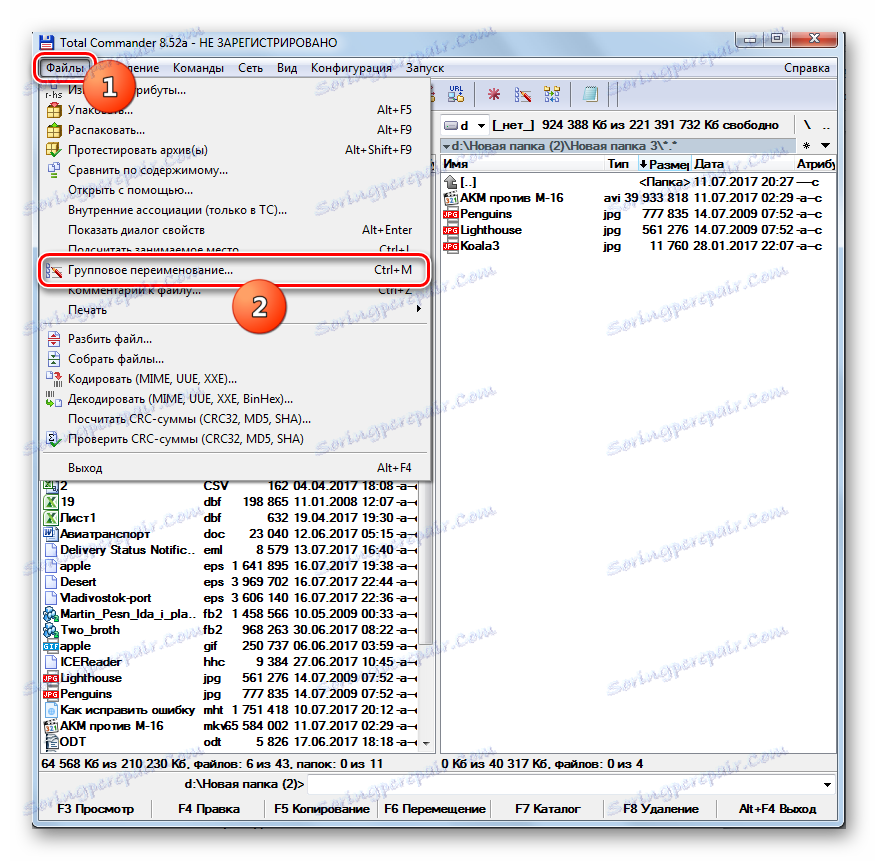Click the Excel icon of file 19 dbf
The image size is (878, 861).
pos(50,502)
